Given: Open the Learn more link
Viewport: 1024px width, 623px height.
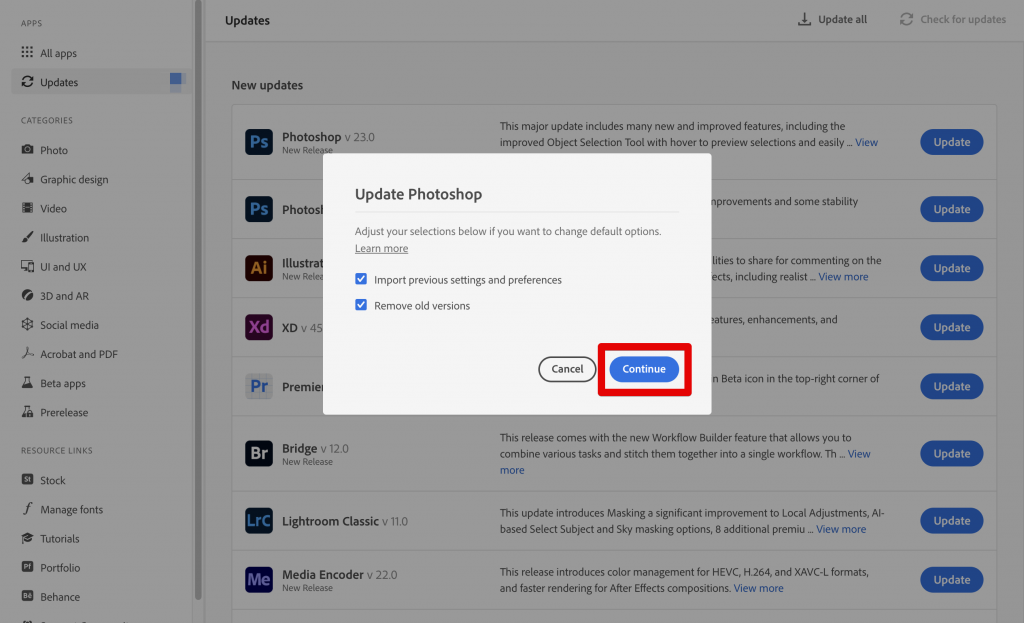Looking at the screenshot, I should coord(381,248).
